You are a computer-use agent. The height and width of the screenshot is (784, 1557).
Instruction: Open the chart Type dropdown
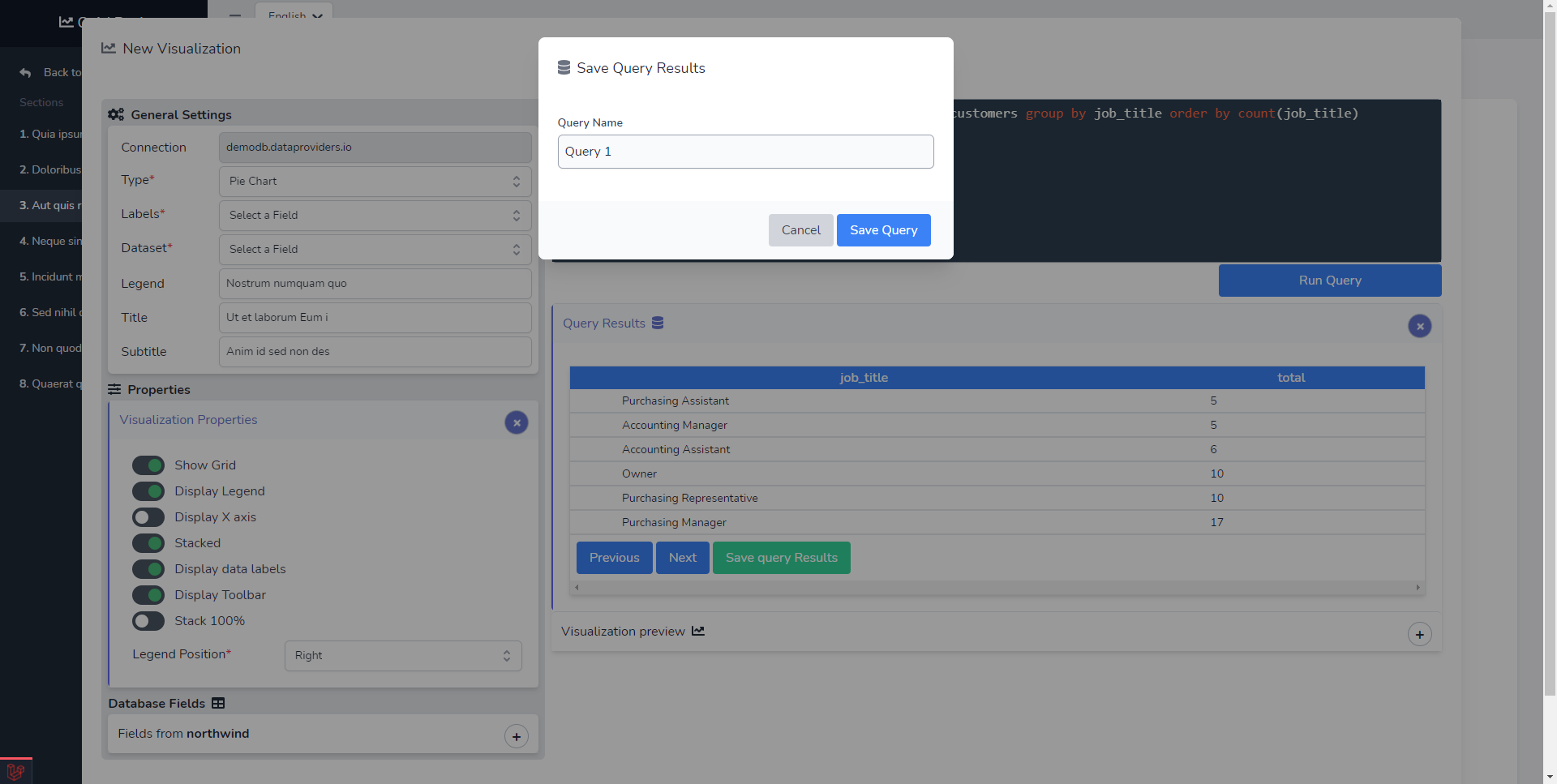[x=375, y=182]
